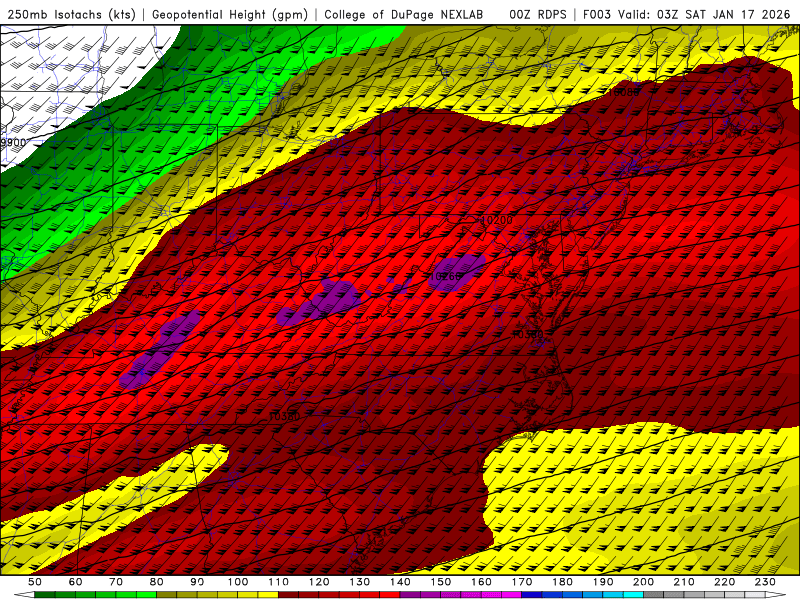
Task: Click the white left arrow cap of legend
Action: pyautogui.click(x=24, y=595)
